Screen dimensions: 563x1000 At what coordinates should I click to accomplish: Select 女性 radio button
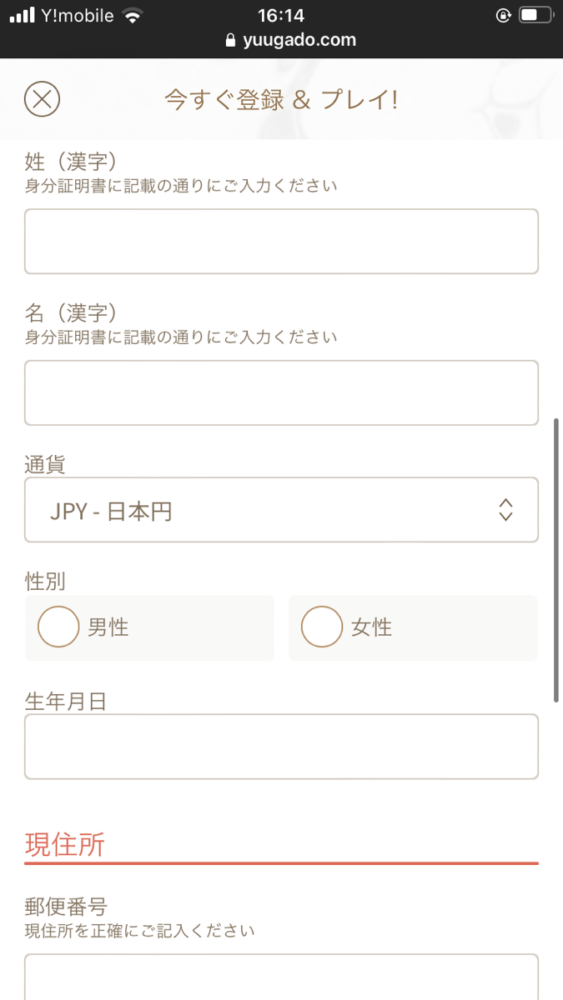322,627
